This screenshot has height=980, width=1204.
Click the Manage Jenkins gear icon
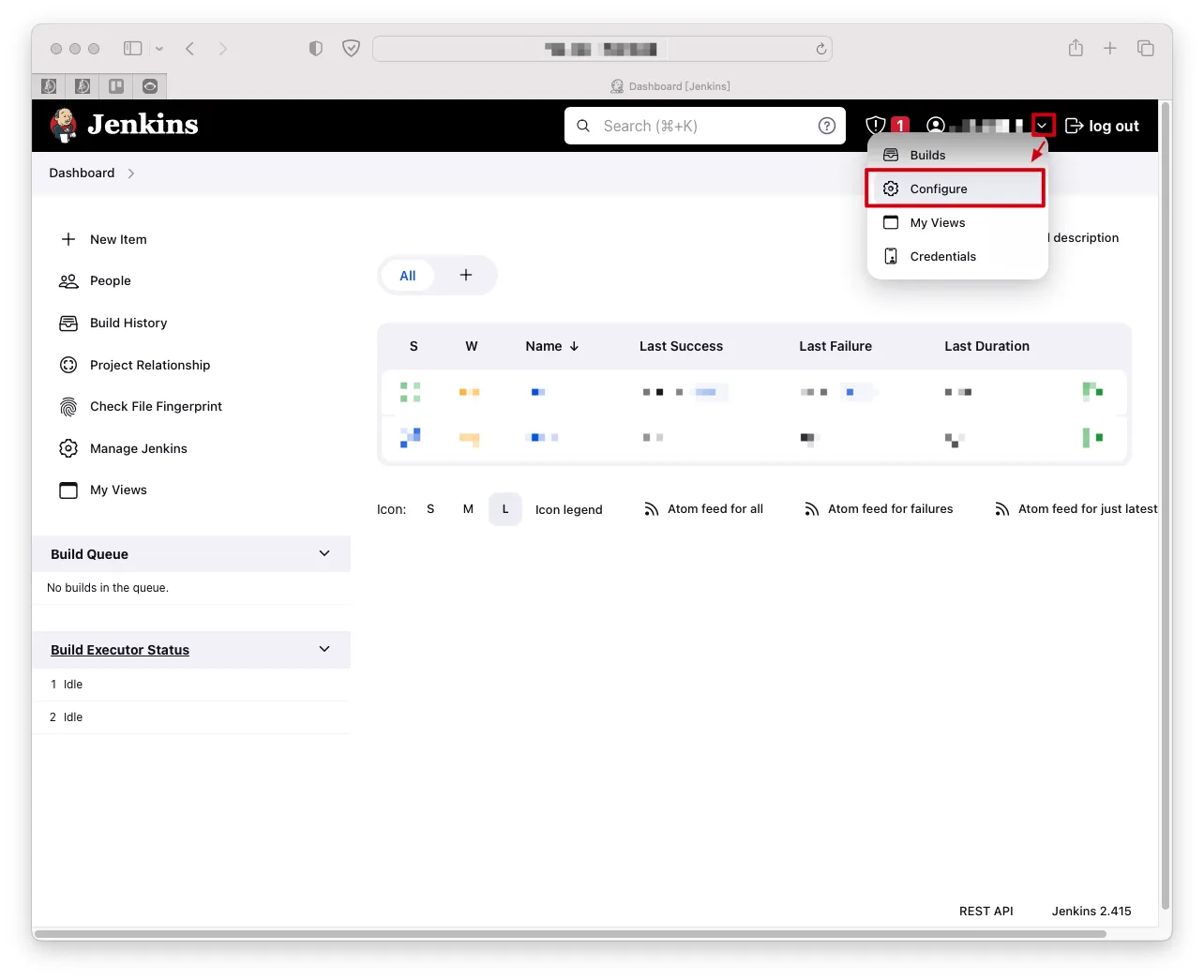point(68,448)
